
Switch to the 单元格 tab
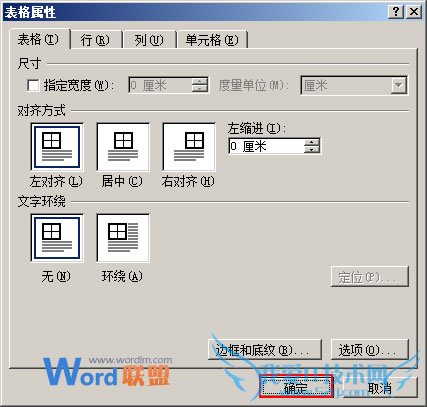tap(212, 40)
